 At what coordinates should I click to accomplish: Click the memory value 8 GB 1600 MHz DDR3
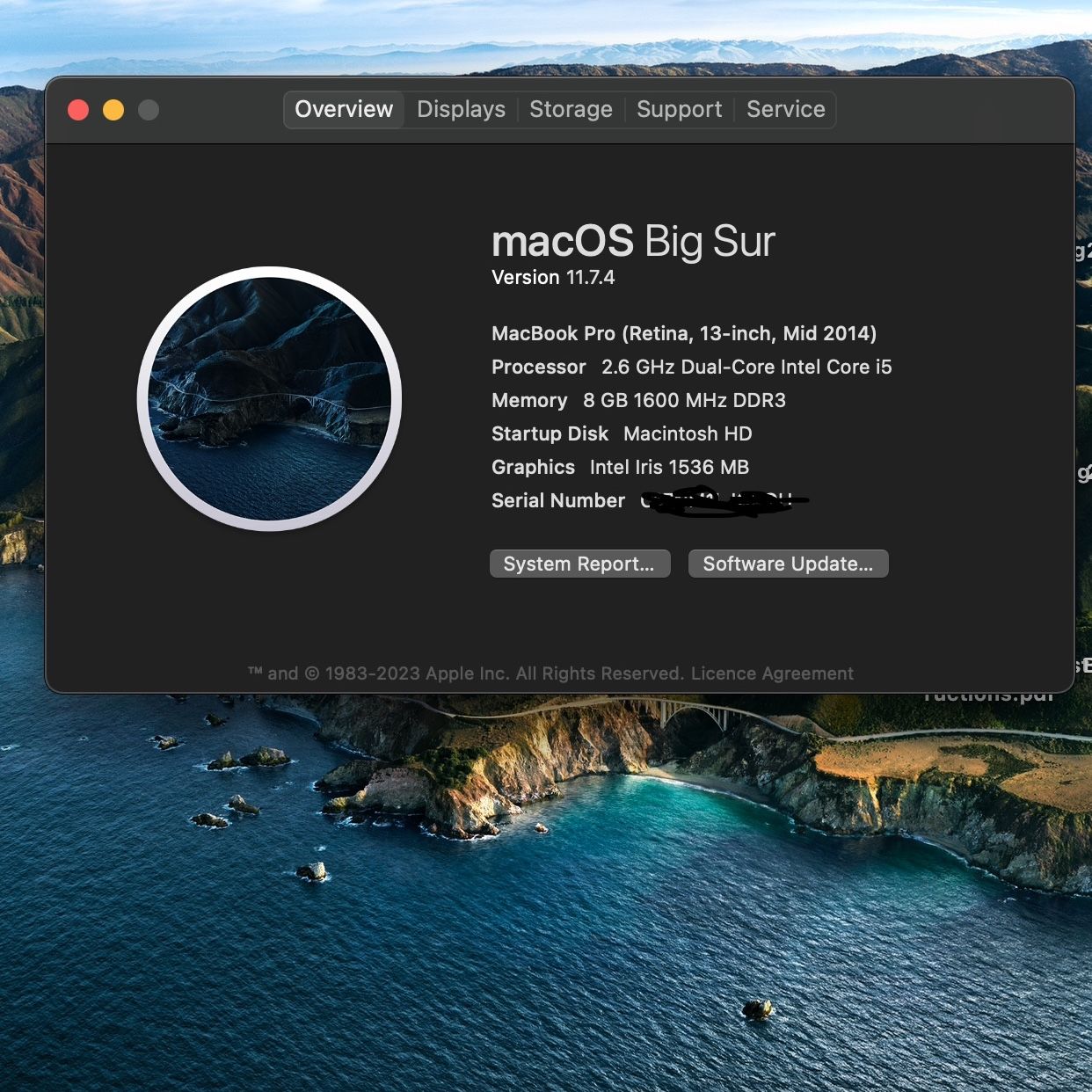coord(684,400)
